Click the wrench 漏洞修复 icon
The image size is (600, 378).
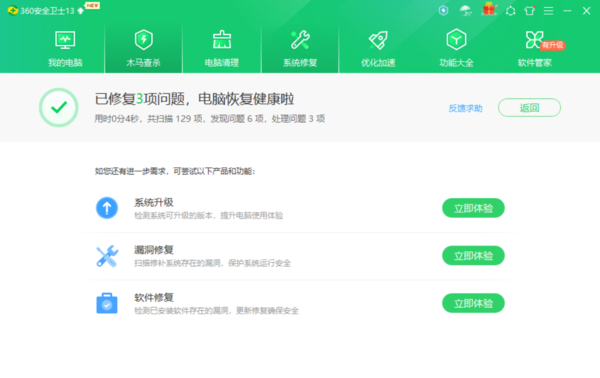(107, 256)
